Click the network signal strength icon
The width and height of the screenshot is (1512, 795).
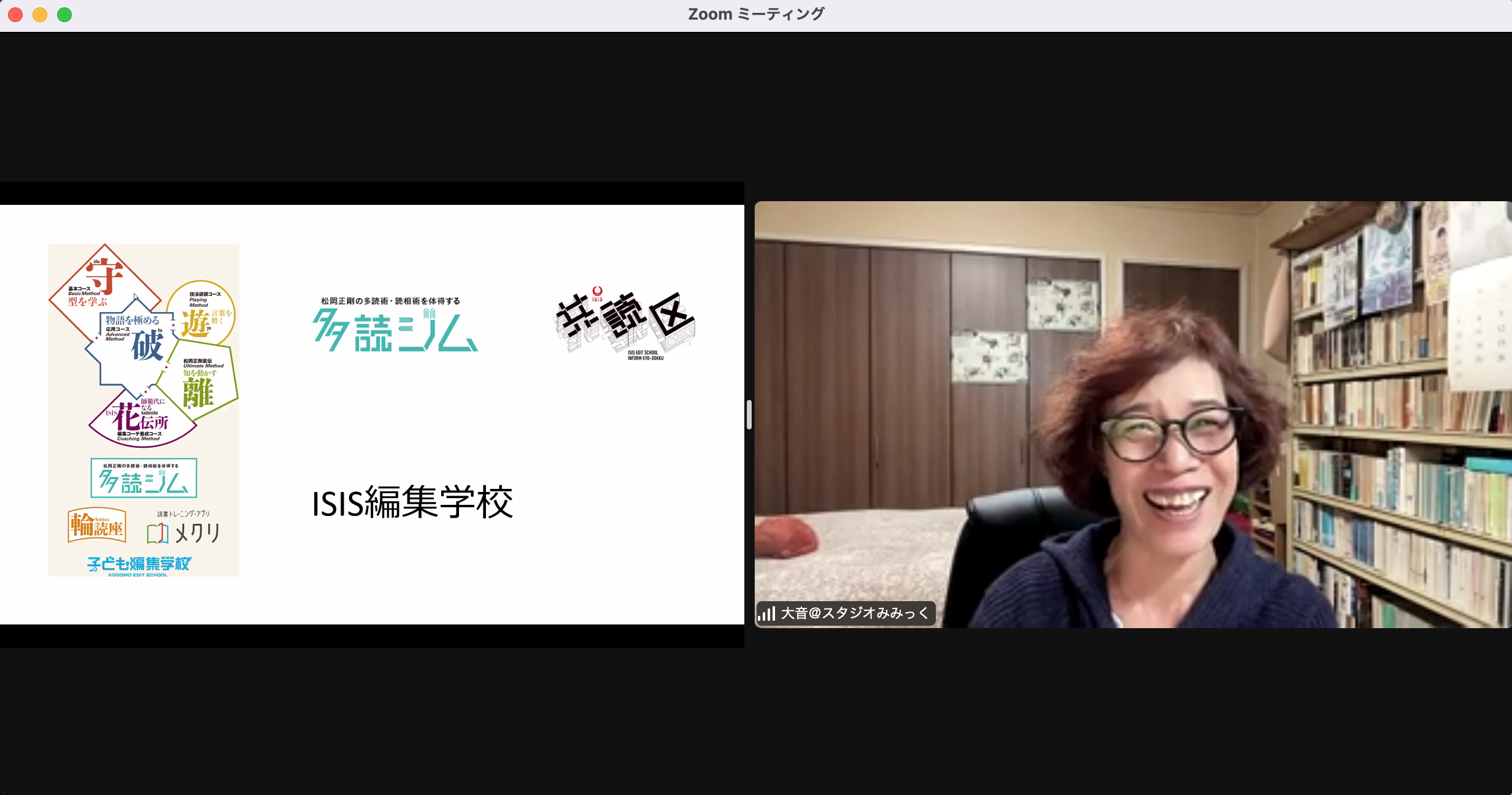coord(766,613)
